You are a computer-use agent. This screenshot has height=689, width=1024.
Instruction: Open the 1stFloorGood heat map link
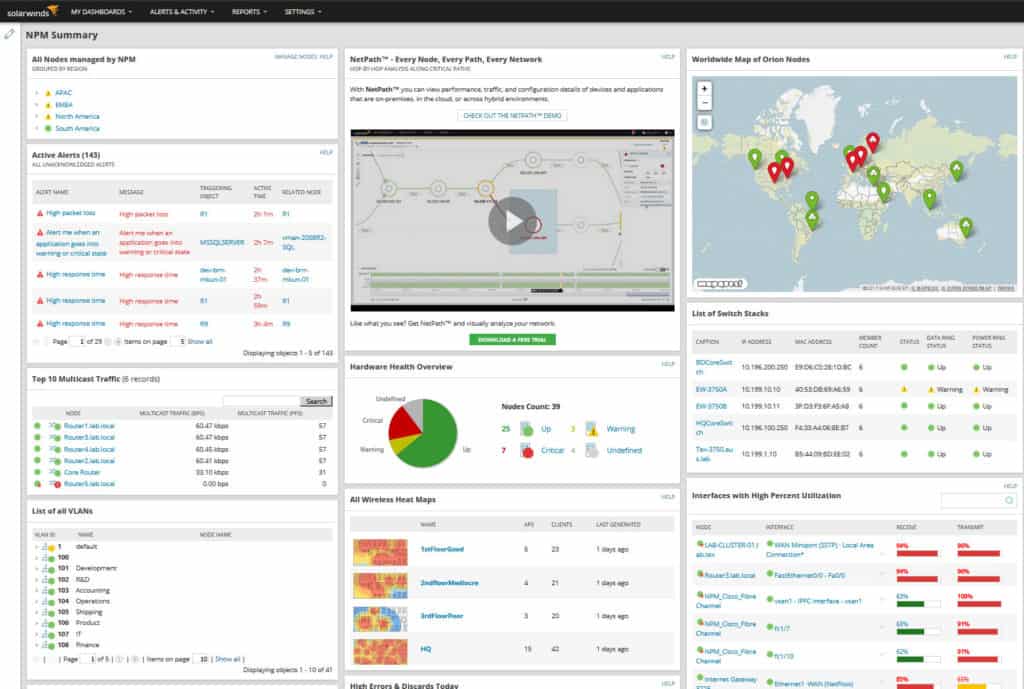pos(442,549)
